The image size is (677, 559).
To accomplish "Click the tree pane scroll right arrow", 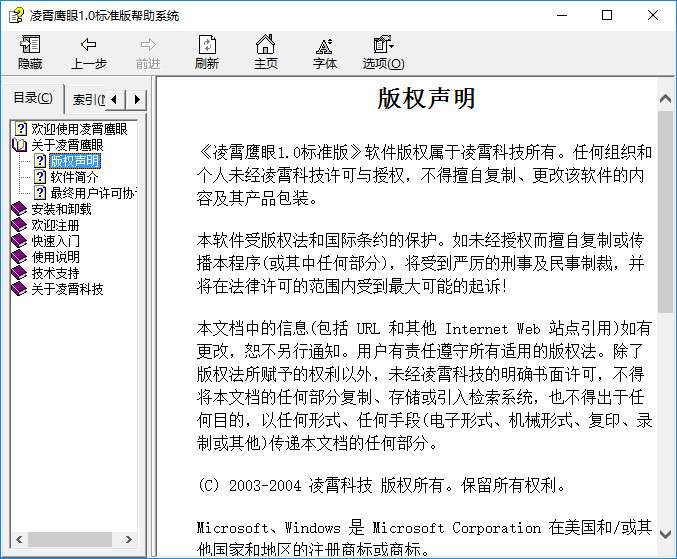I will [128, 539].
